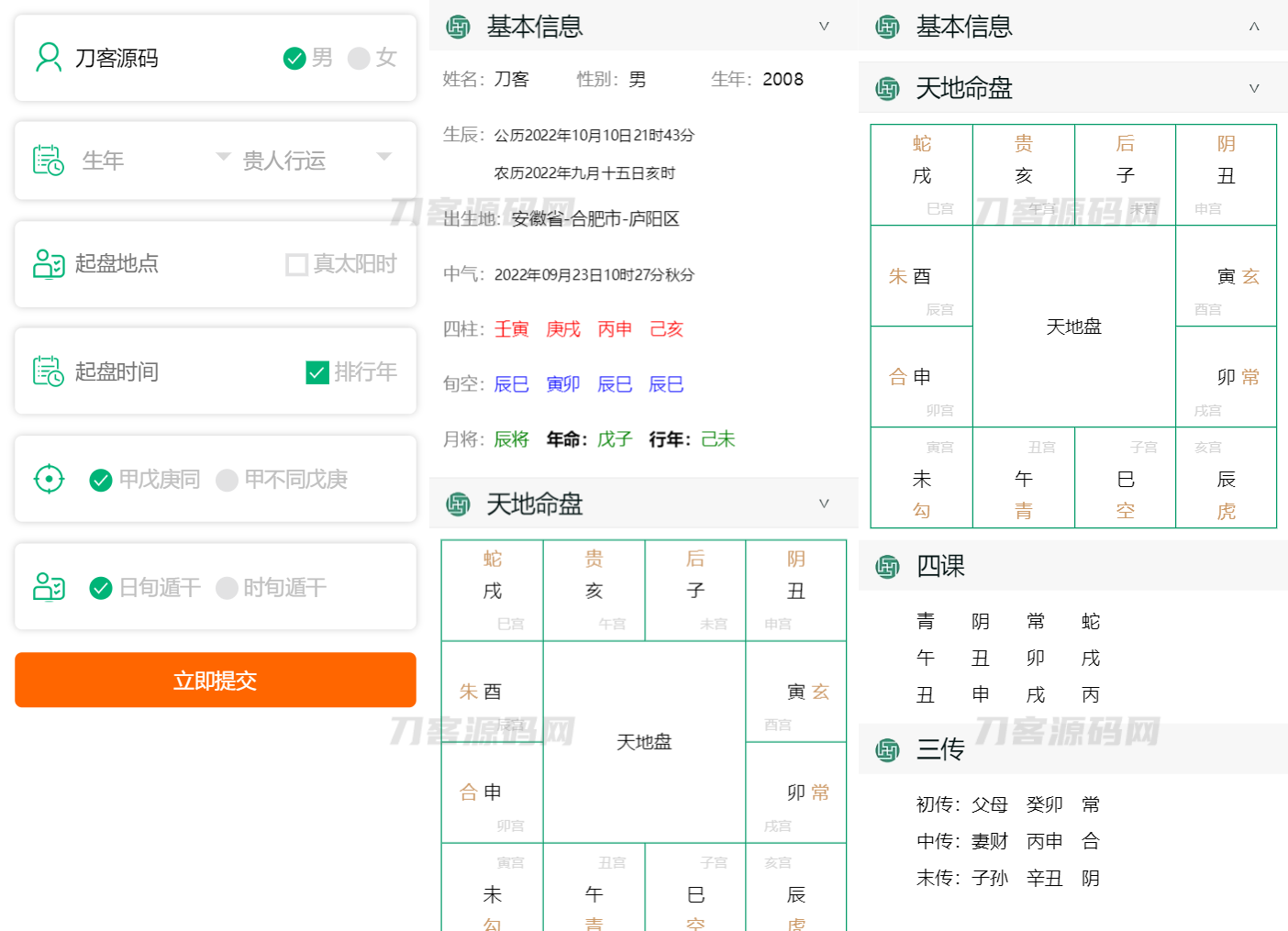
Task: Click the target icon beside 甲戊庚同 options
Action: pos(48,478)
